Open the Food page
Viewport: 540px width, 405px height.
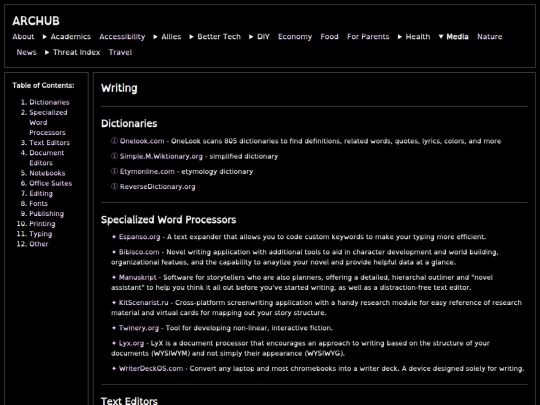(x=330, y=37)
